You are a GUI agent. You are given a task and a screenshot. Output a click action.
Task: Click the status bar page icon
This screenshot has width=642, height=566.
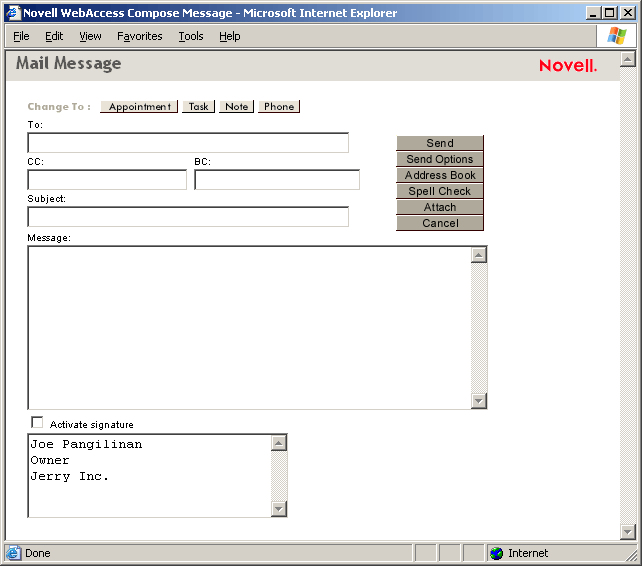(13, 553)
